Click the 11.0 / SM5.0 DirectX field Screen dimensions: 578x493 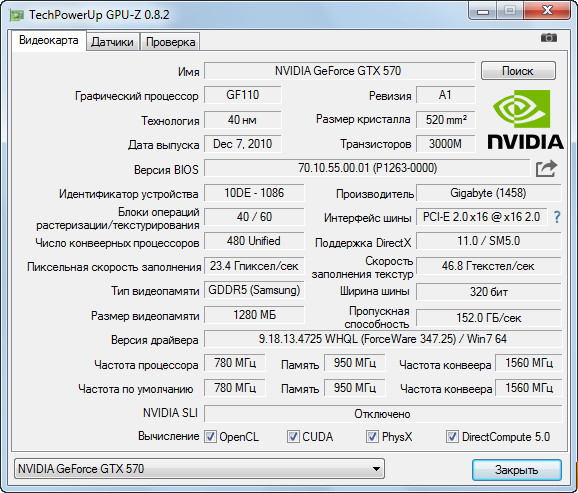pyautogui.click(x=488, y=241)
